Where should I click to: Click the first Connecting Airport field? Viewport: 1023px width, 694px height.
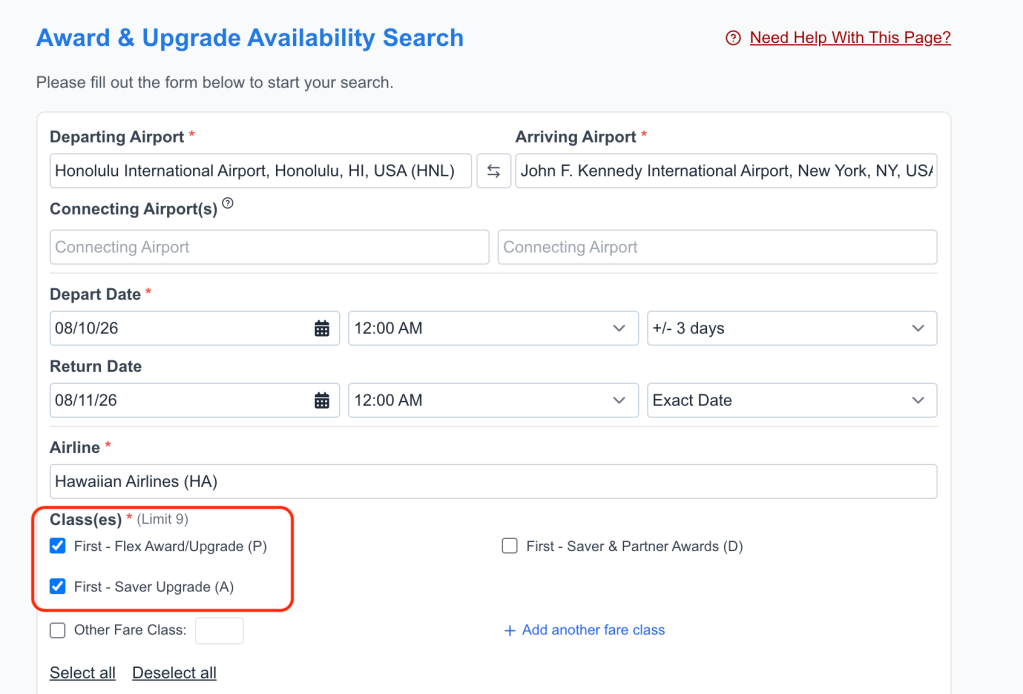[269, 247]
